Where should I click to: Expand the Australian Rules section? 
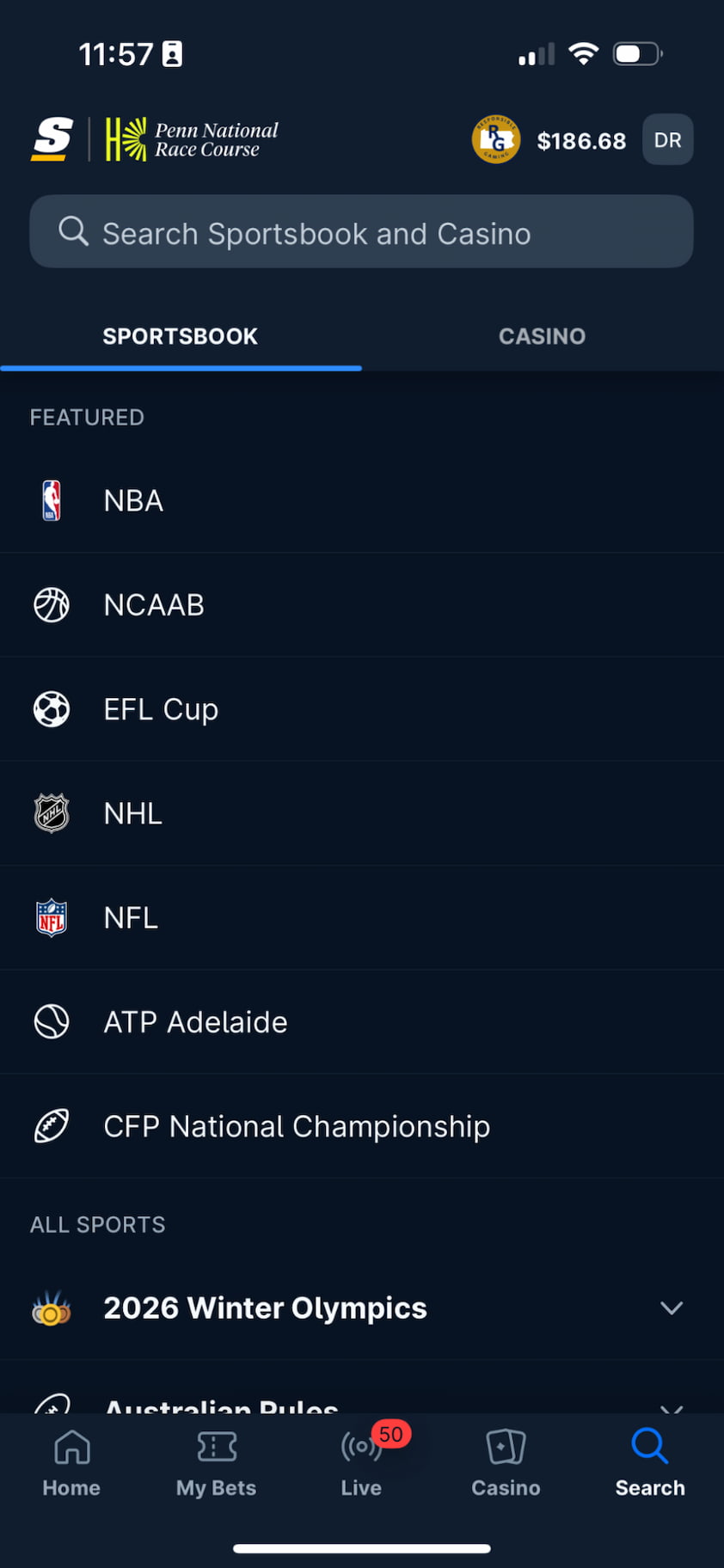tap(672, 1406)
